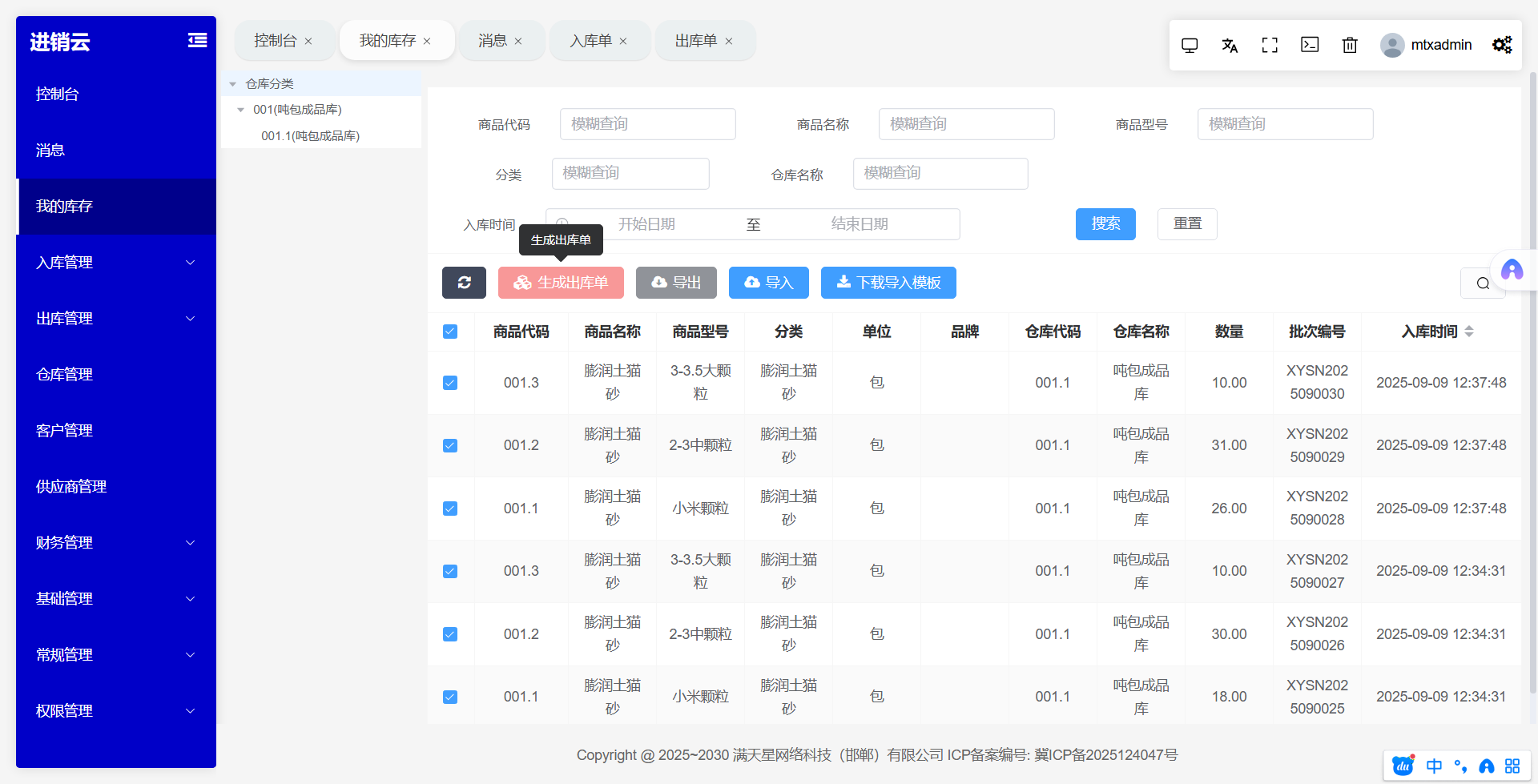This screenshot has width=1538, height=784.
Task: Click the refresh table icon button
Action: pos(464,283)
